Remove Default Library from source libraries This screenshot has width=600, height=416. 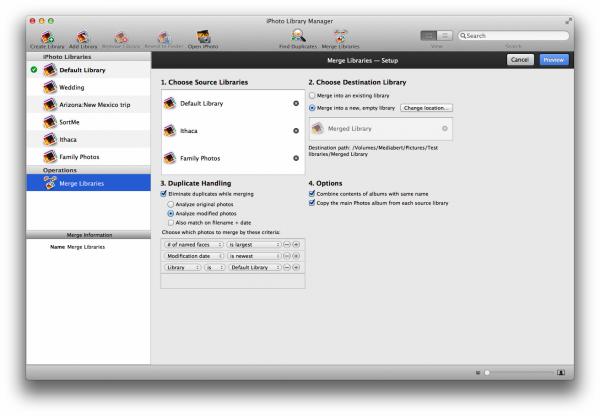coord(296,103)
